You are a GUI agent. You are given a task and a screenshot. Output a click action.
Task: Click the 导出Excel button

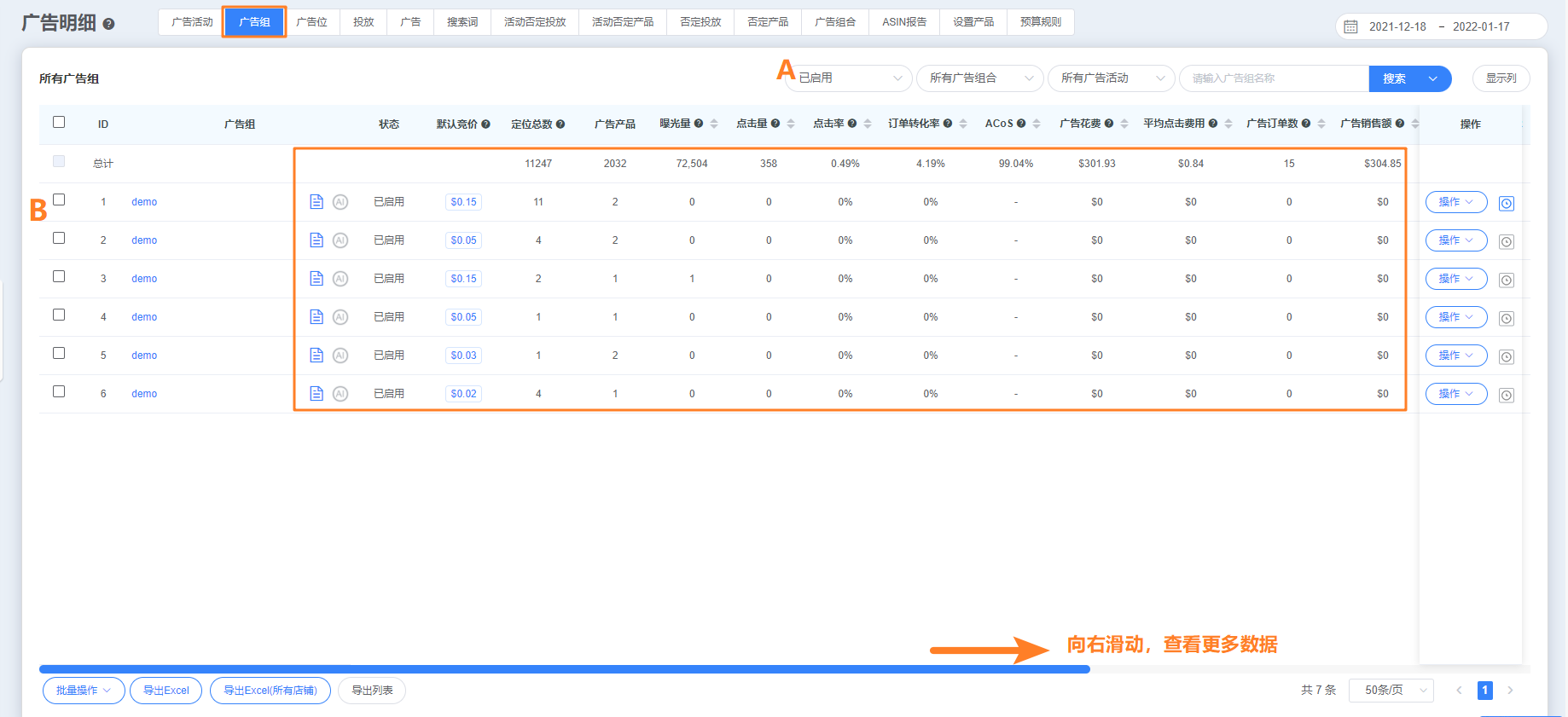[166, 691]
